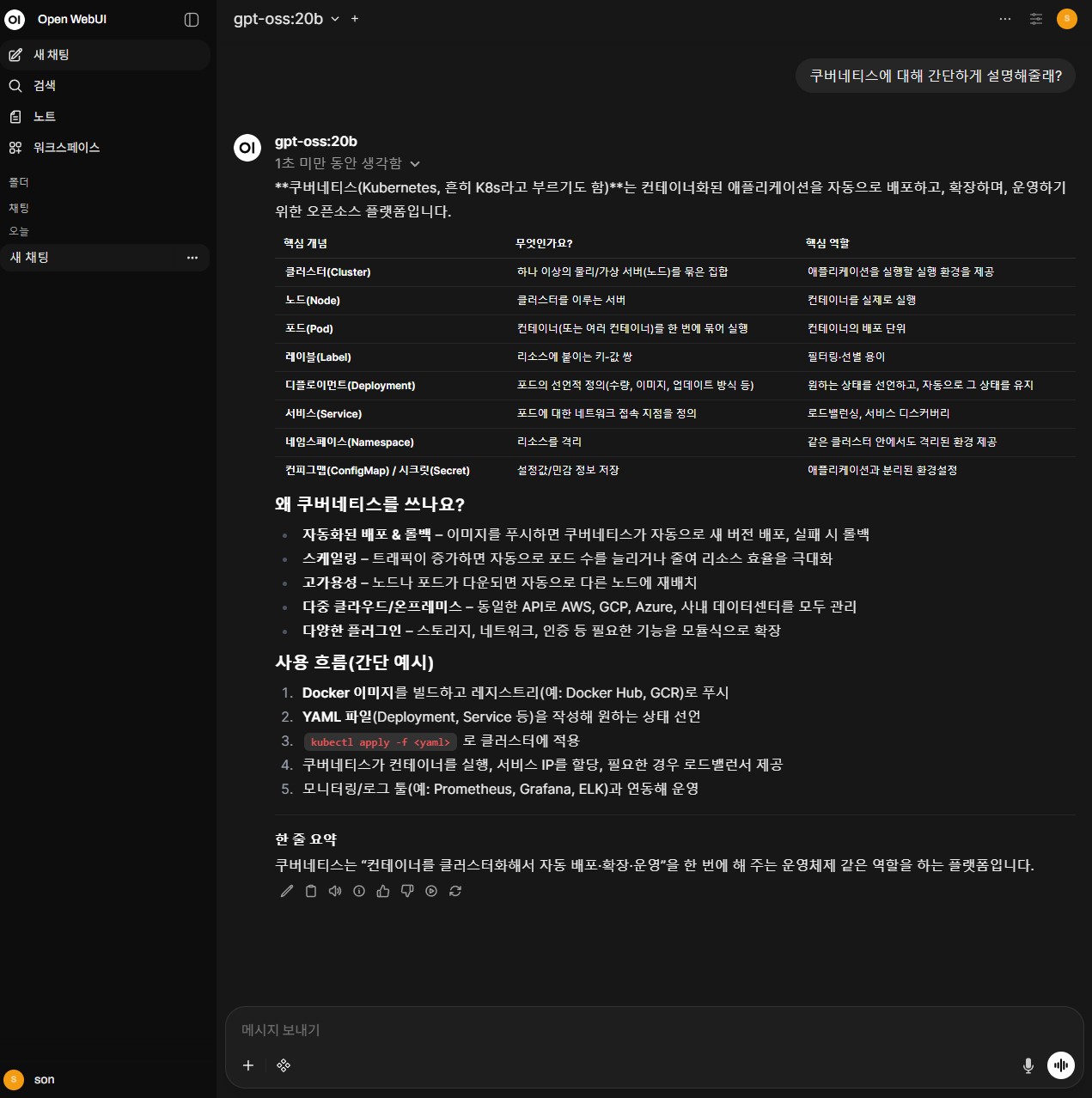Viewport: 1092px width, 1098px height.
Task: Show generation info icon below response
Action: coord(359,891)
